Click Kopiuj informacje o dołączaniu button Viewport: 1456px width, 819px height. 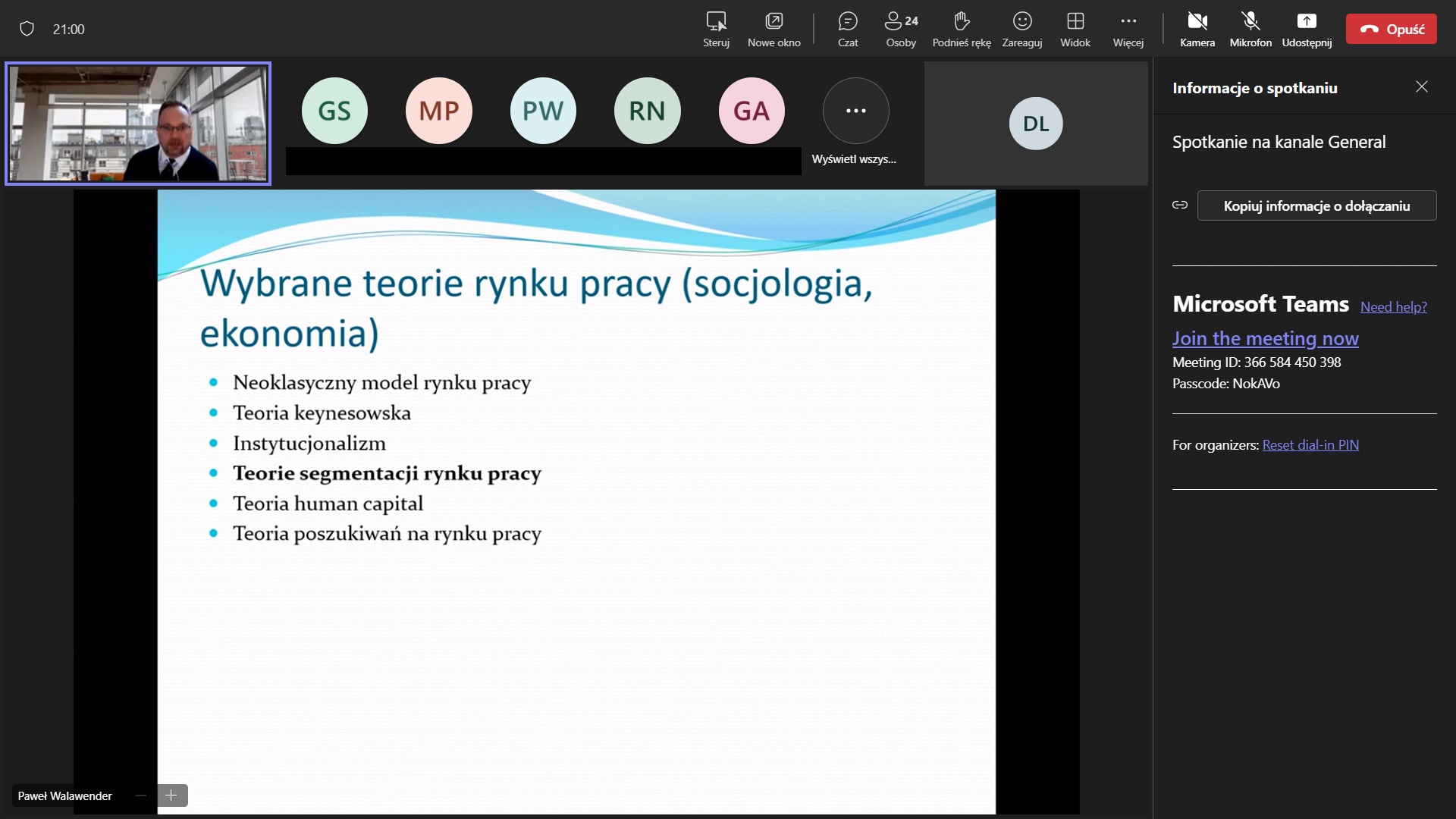(x=1316, y=206)
